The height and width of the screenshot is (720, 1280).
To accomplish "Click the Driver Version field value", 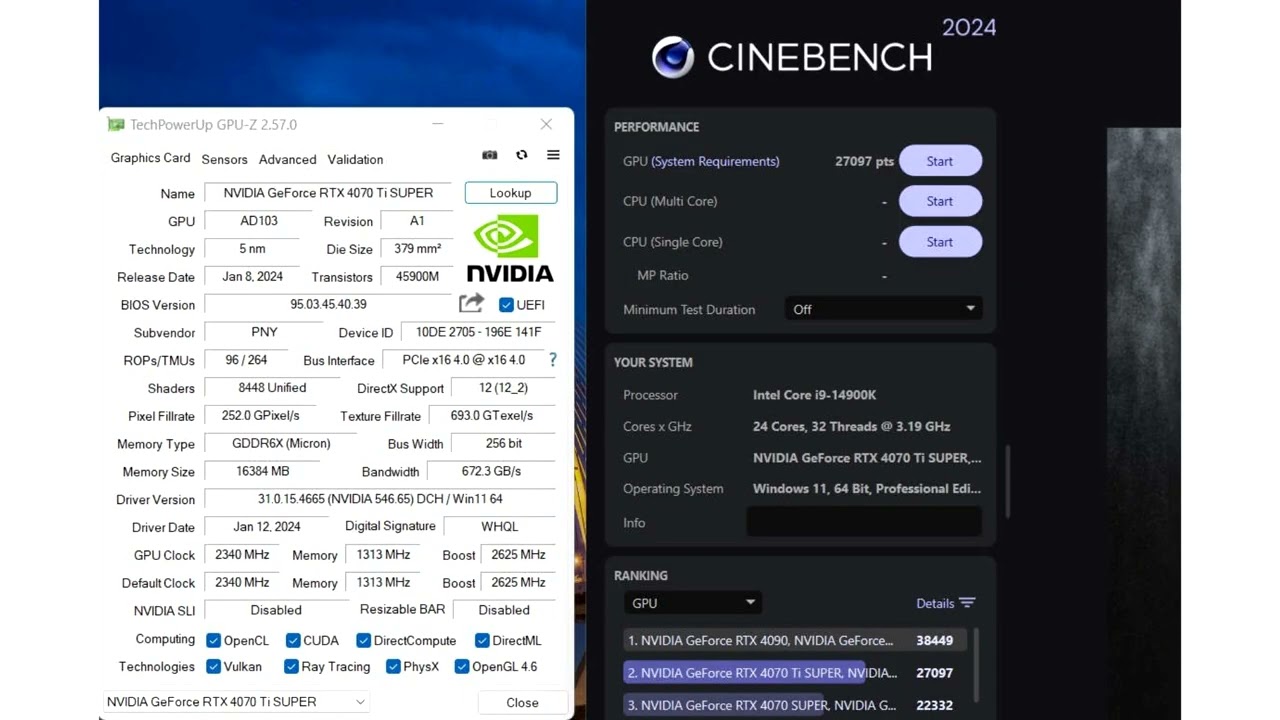I will 380,498.
